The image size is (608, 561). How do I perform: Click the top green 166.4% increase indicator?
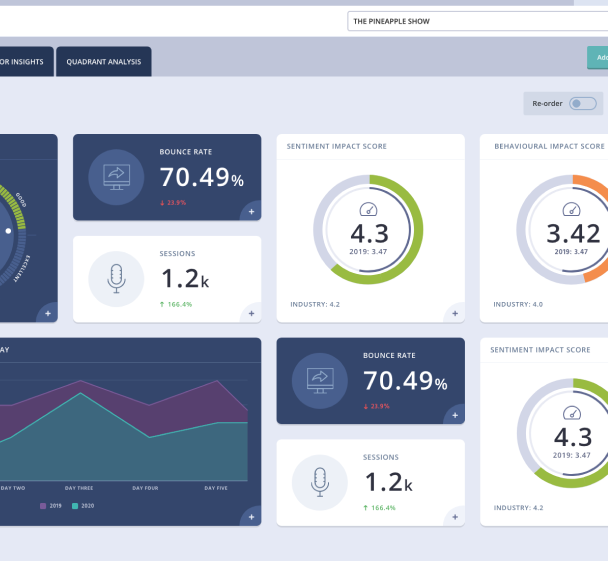tap(176, 304)
